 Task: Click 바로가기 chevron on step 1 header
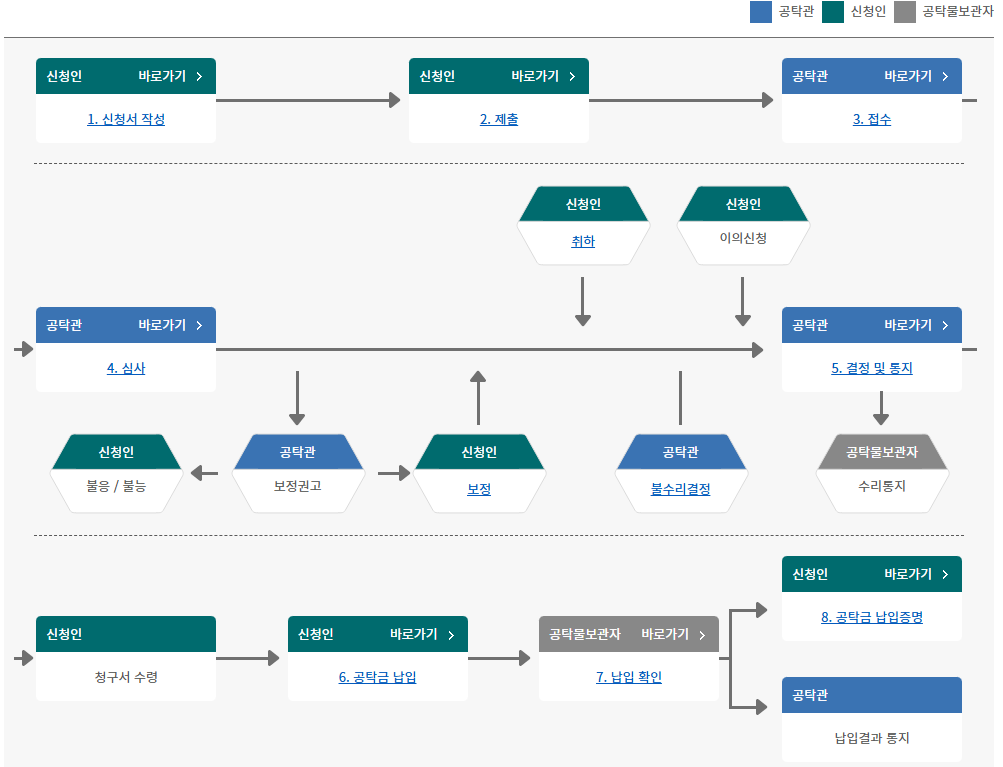(199, 76)
